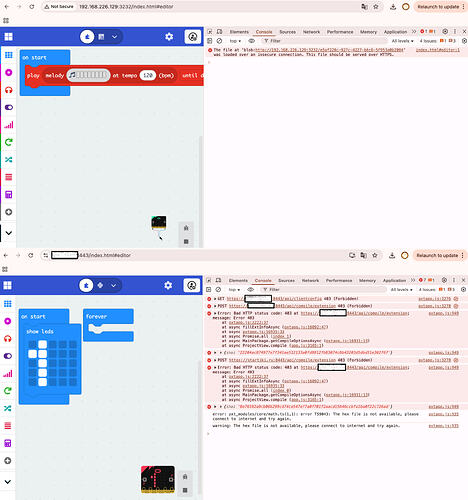Reload page in top browser window
This screenshot has width=468, height=500.
coord(32,7)
